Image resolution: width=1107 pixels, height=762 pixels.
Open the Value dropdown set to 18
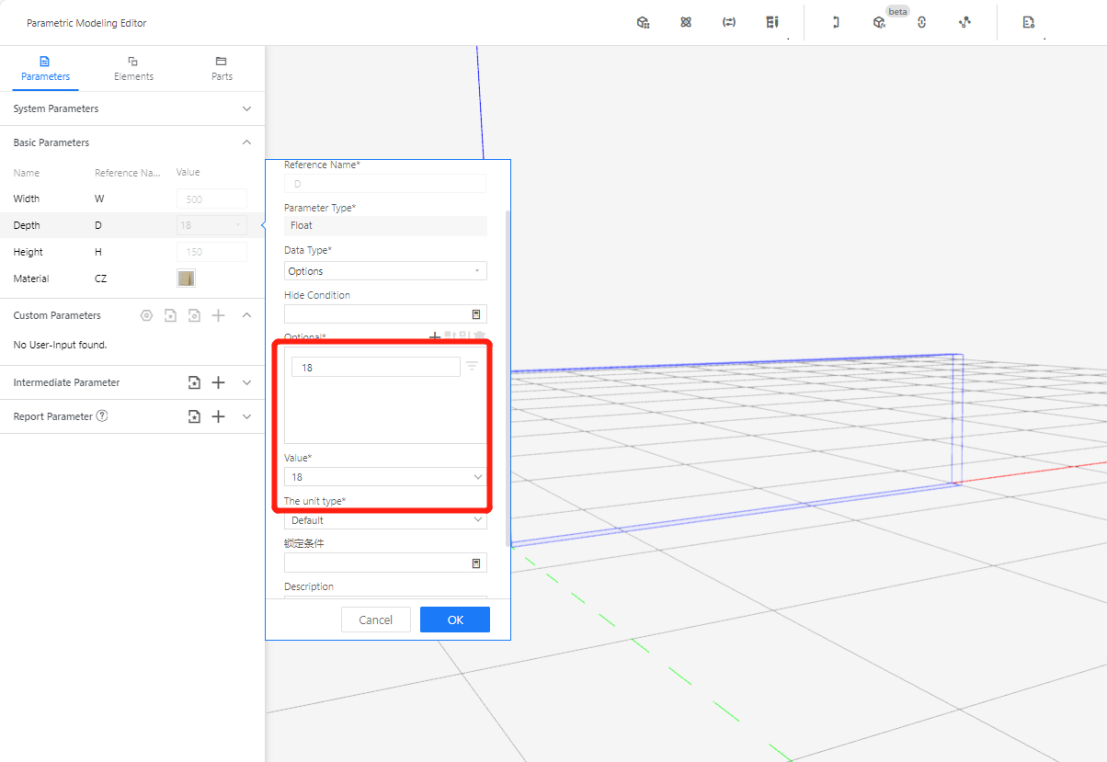click(x=385, y=477)
